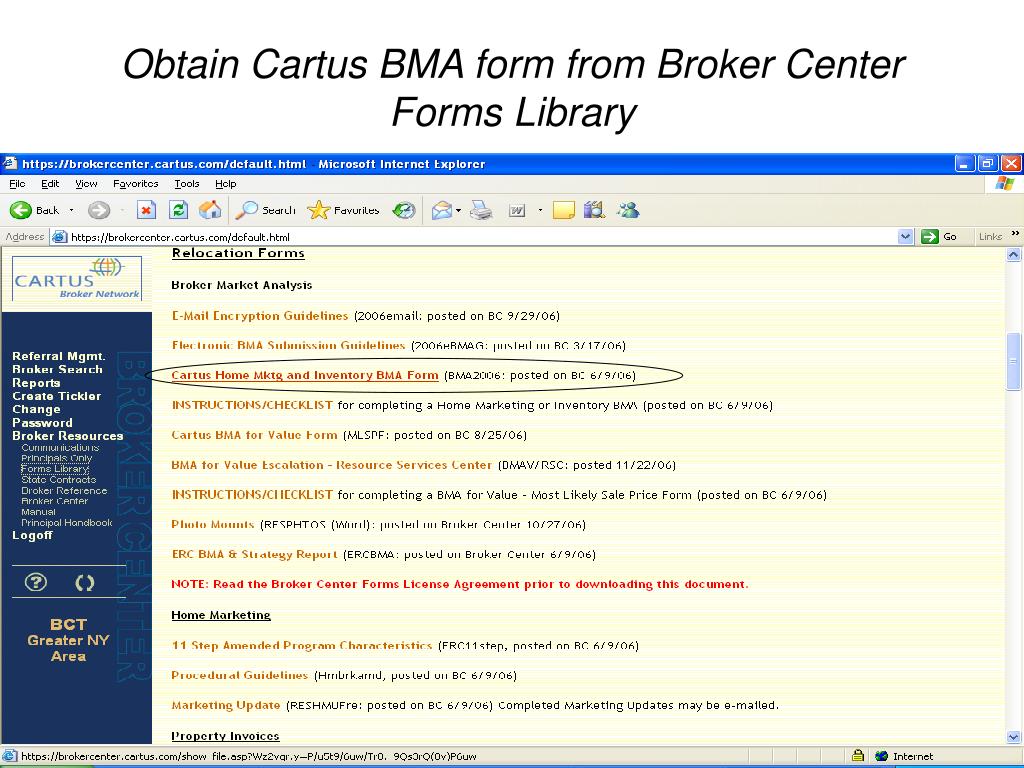Open State Contracts in sidebar
1024x768 pixels.
click(x=58, y=479)
